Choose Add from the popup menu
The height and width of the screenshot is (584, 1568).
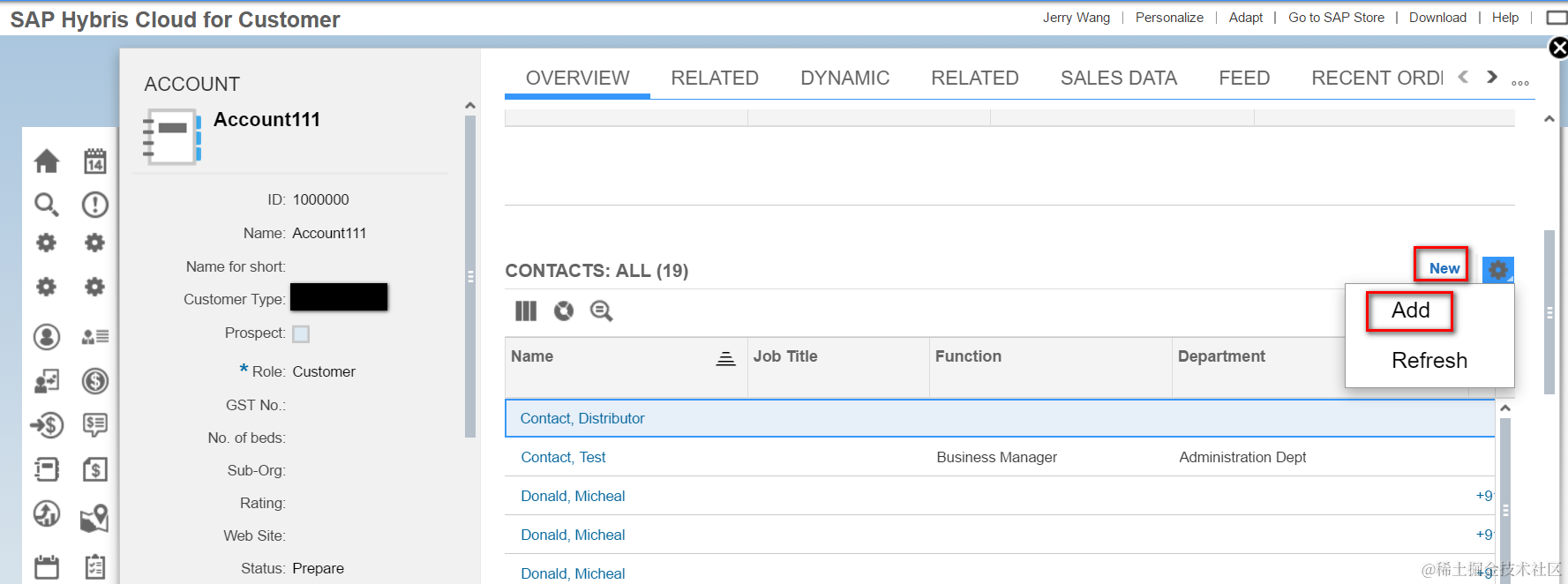pos(1410,311)
